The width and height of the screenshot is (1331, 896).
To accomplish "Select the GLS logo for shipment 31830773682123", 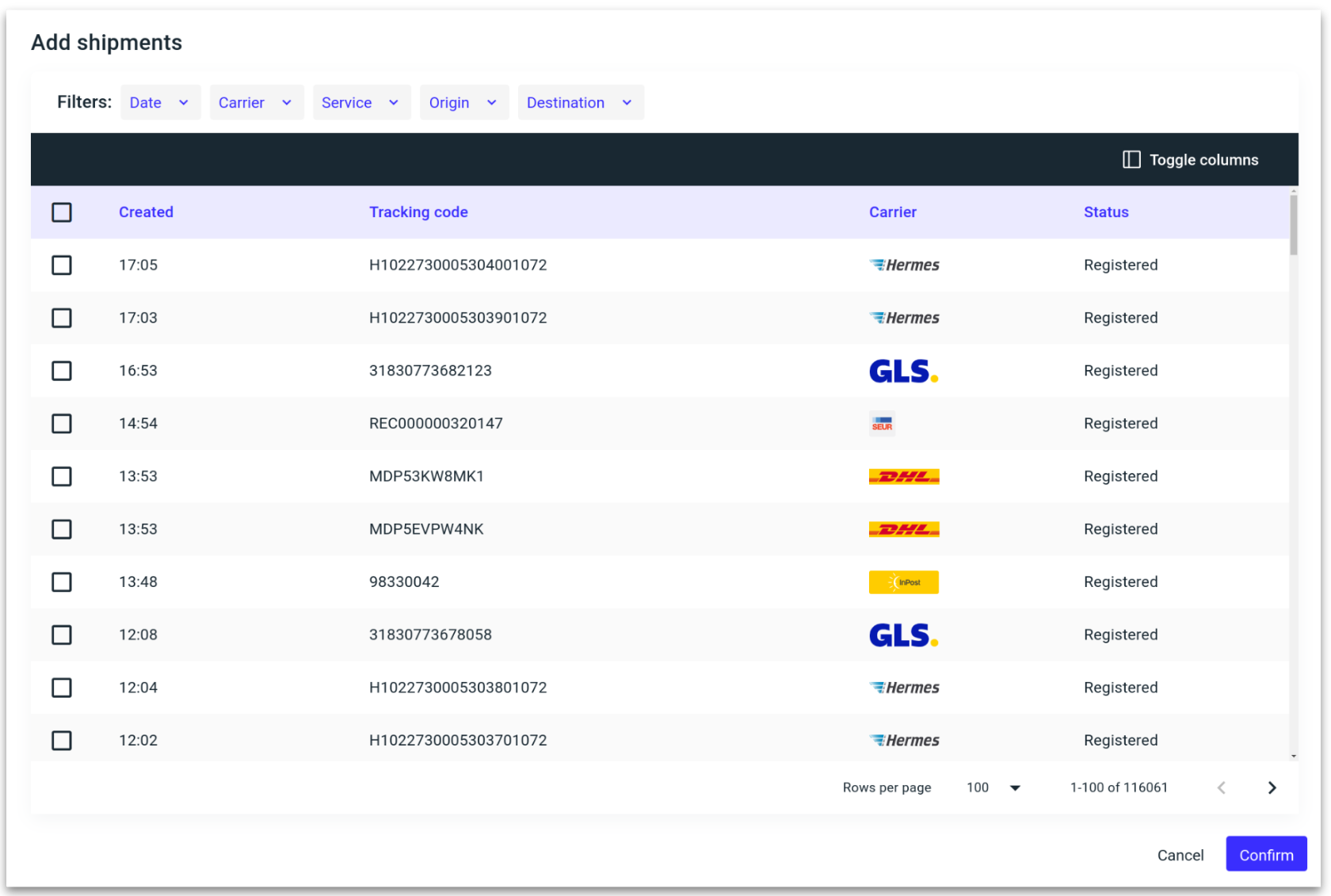I will pyautogui.click(x=903, y=370).
